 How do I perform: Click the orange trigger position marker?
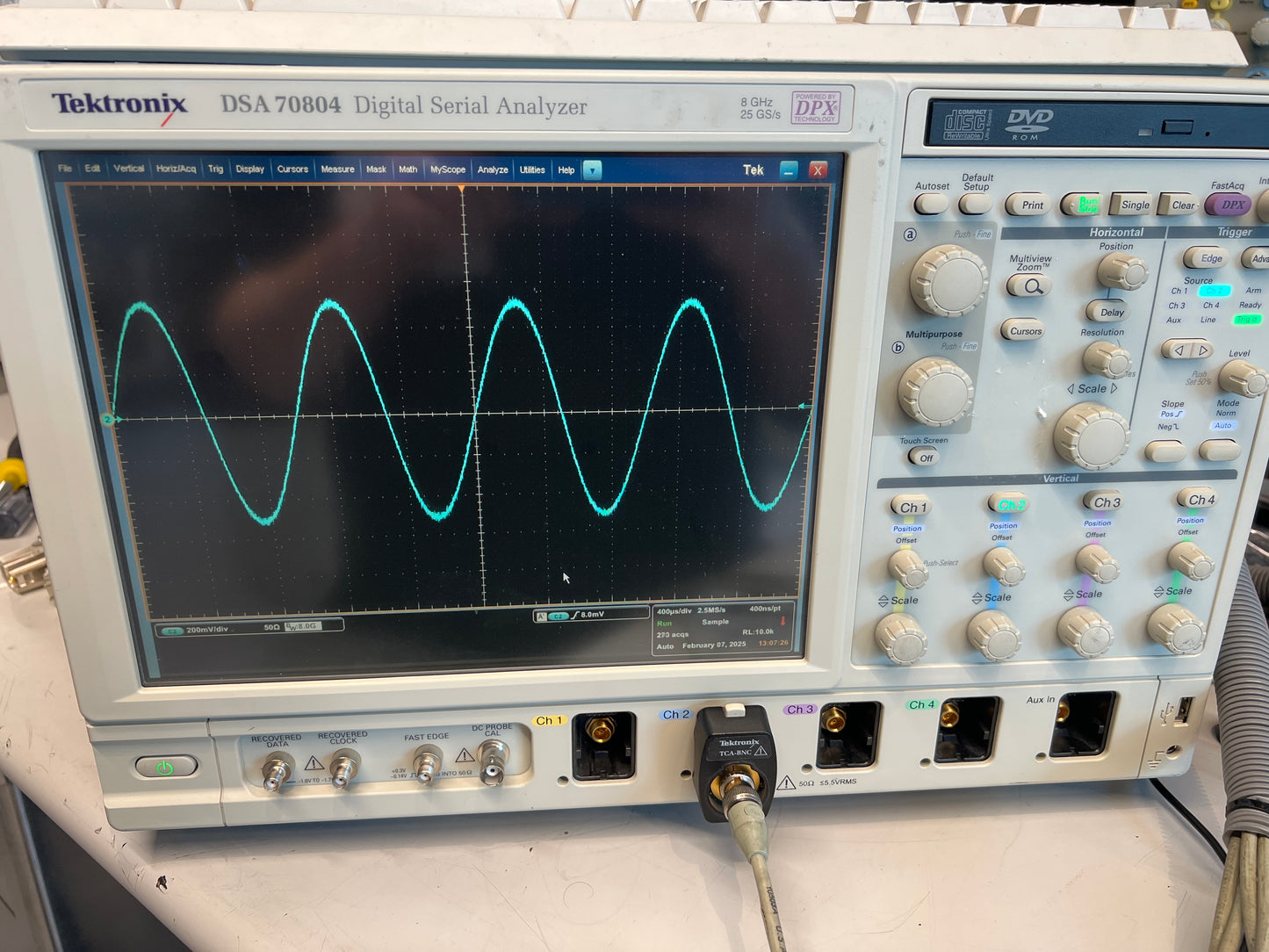click(x=462, y=189)
